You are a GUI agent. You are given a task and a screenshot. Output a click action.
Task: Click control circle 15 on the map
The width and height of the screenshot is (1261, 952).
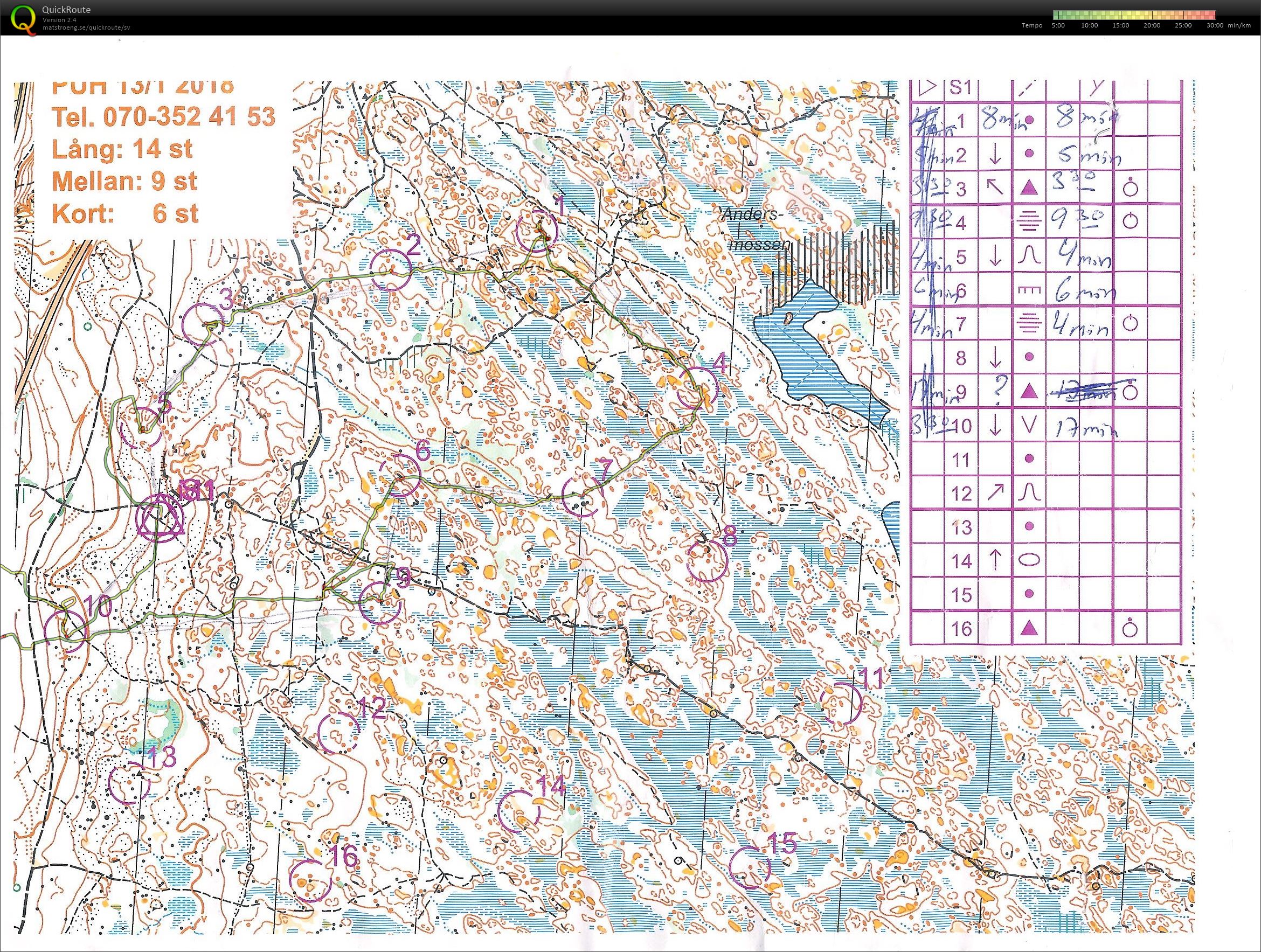pos(750,867)
